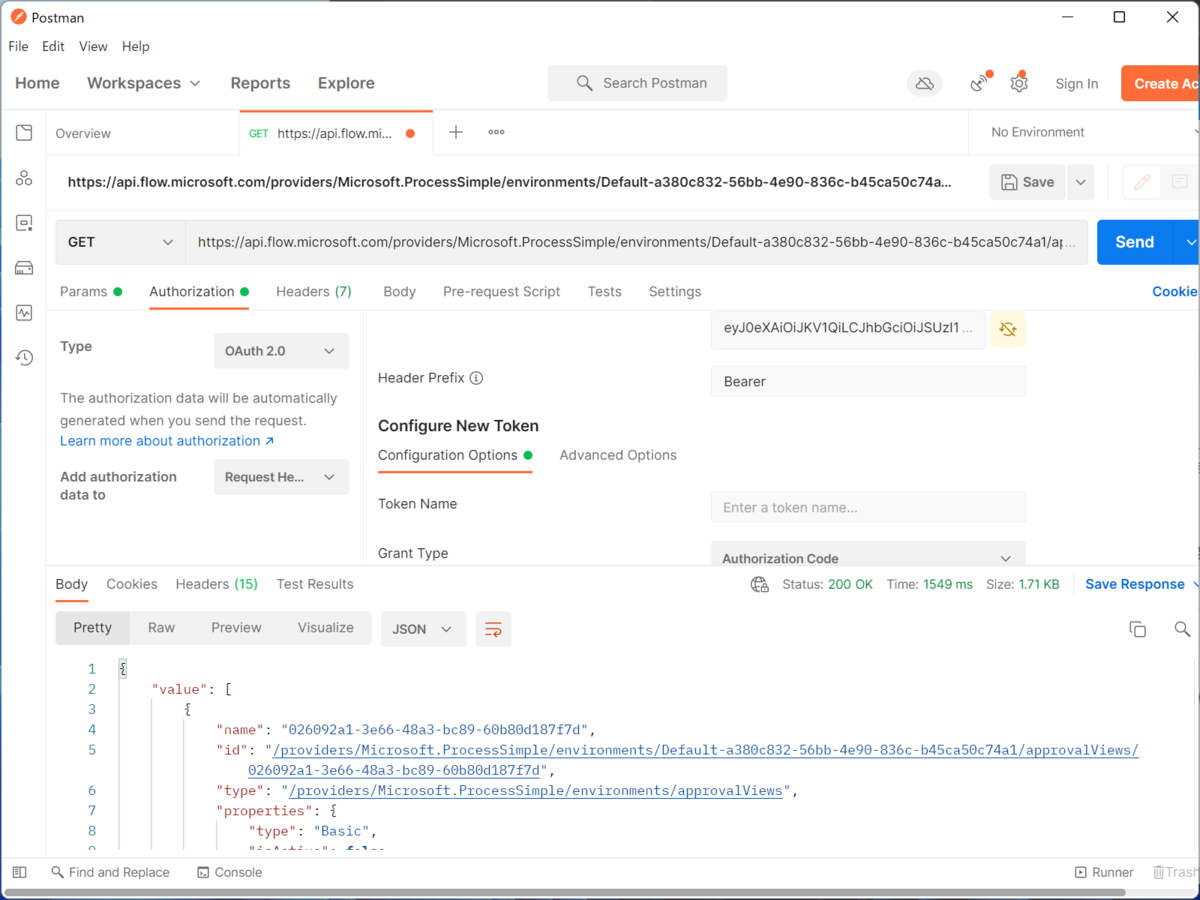Click the Token Name input field
Screen dimensions: 1200x900
(868, 507)
